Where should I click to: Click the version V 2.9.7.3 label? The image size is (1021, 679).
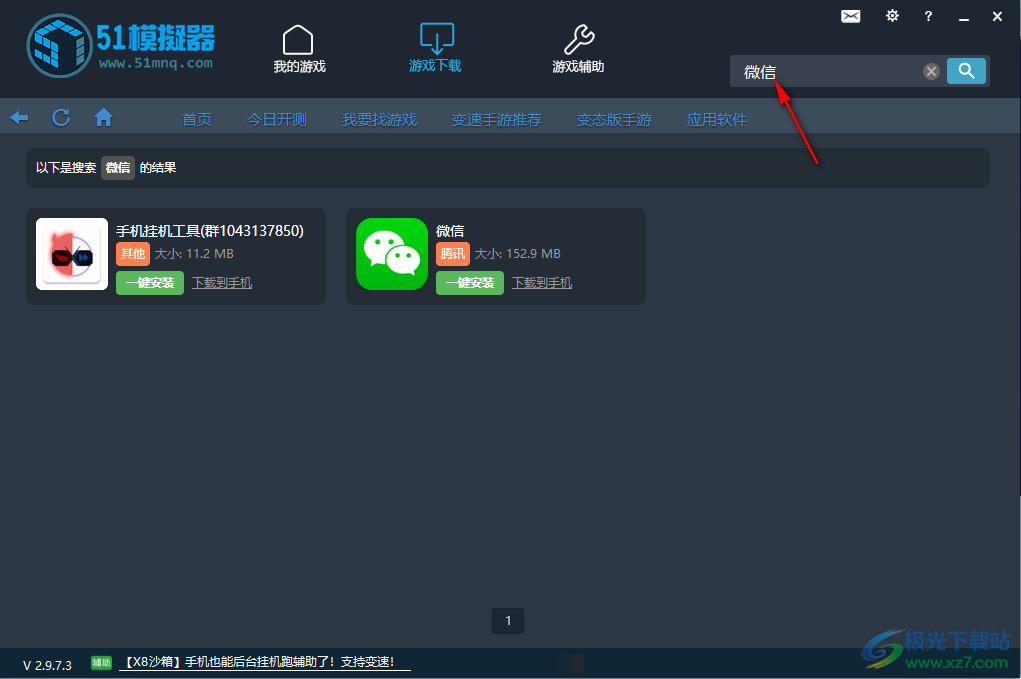pos(48,665)
